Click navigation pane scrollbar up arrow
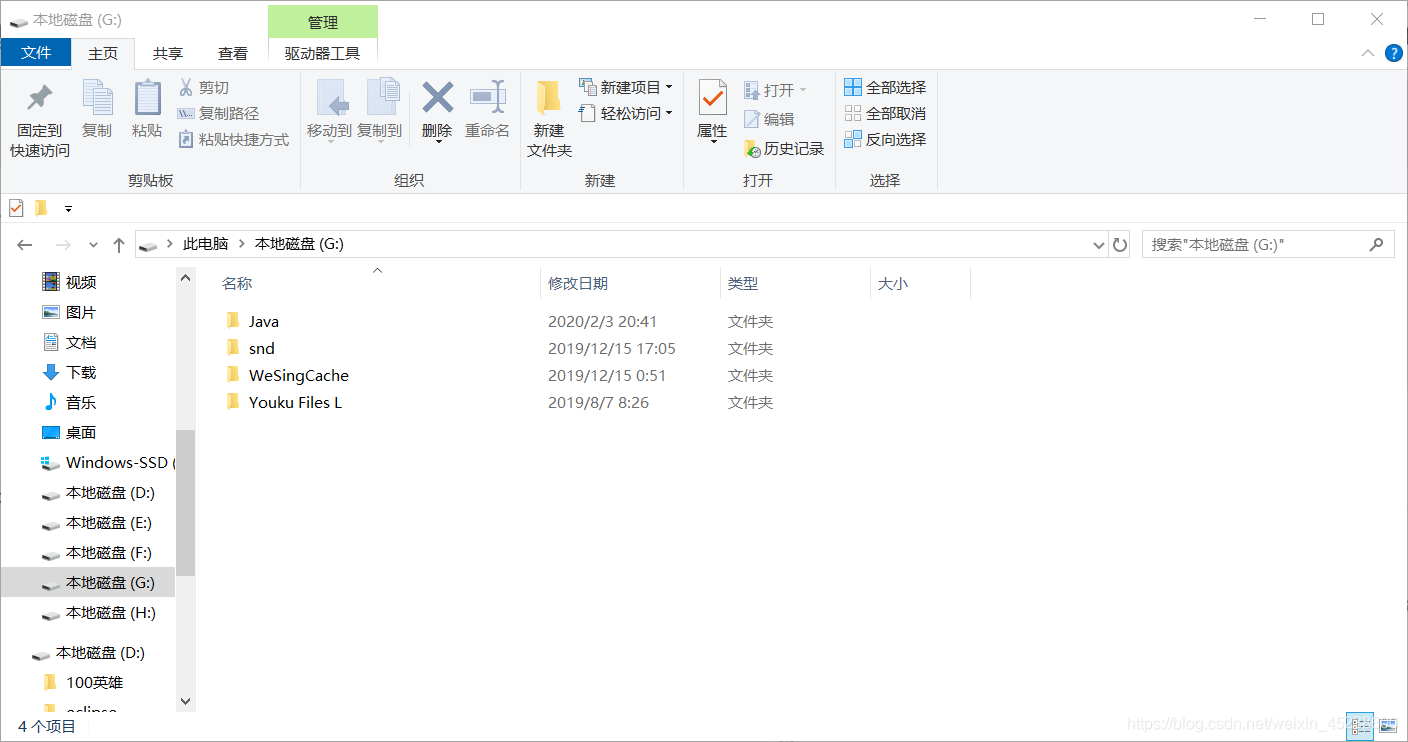This screenshot has width=1408, height=742. [185, 277]
